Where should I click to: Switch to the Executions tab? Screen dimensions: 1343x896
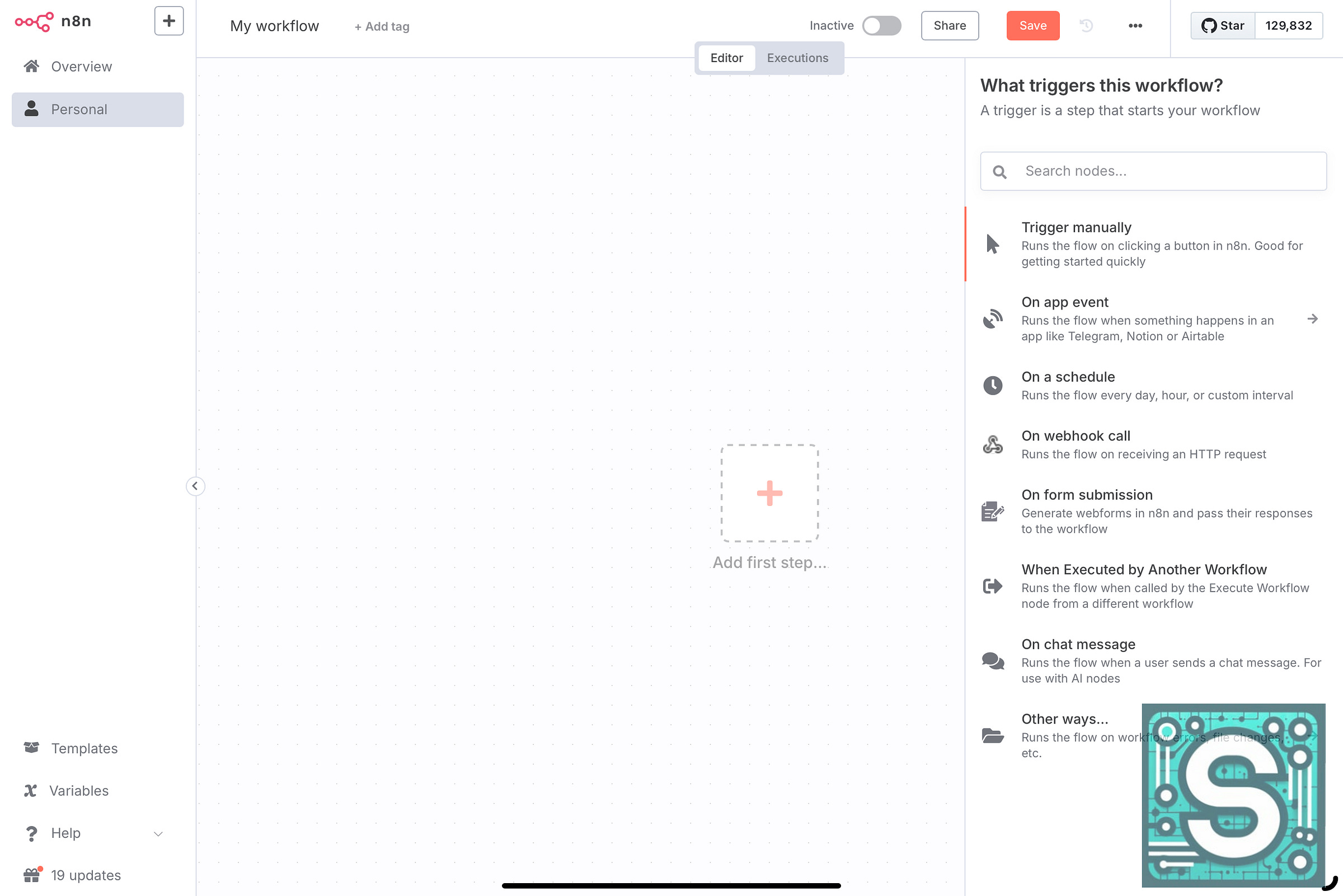pos(797,58)
